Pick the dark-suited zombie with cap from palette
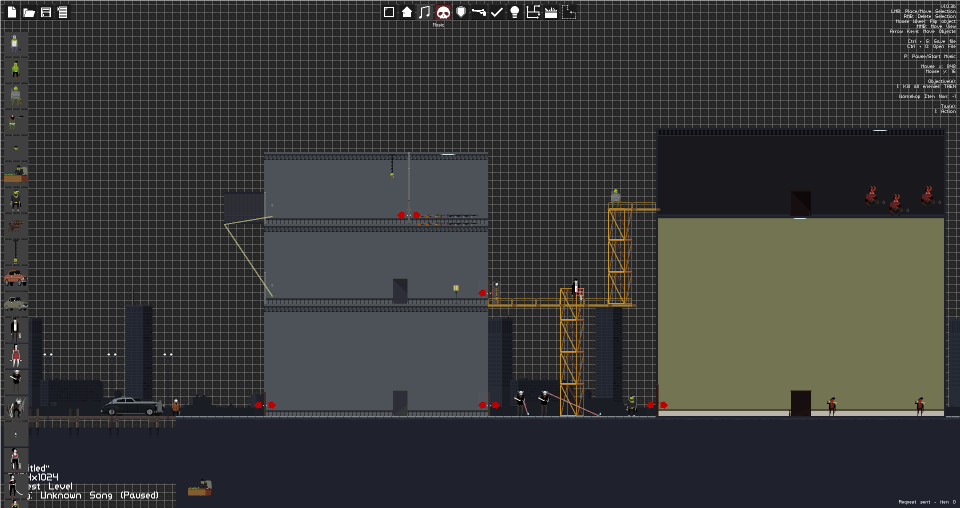The image size is (960, 508). click(x=15, y=200)
